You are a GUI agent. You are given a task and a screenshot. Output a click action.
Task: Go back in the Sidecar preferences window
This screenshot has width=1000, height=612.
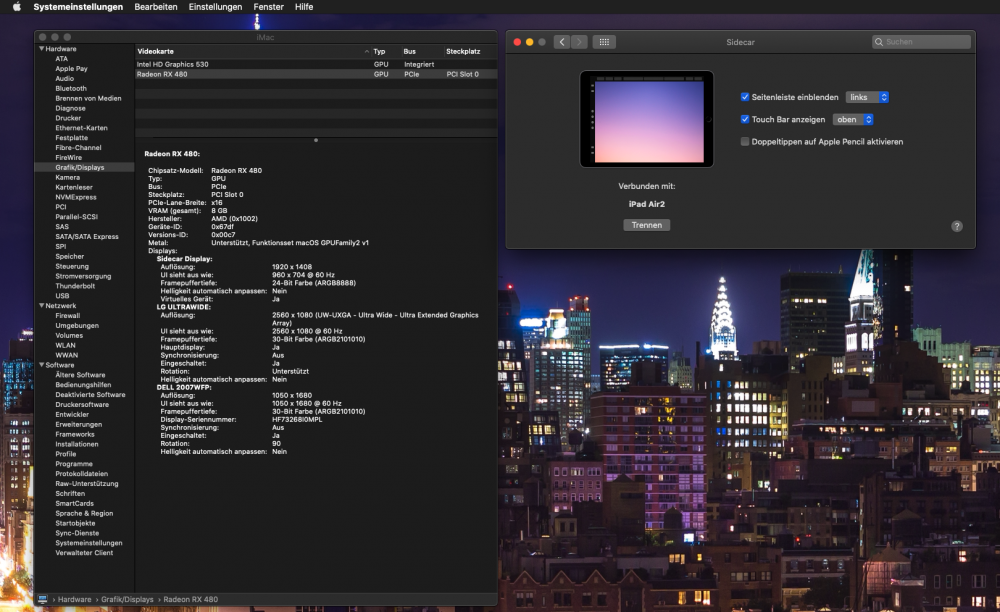click(x=562, y=42)
